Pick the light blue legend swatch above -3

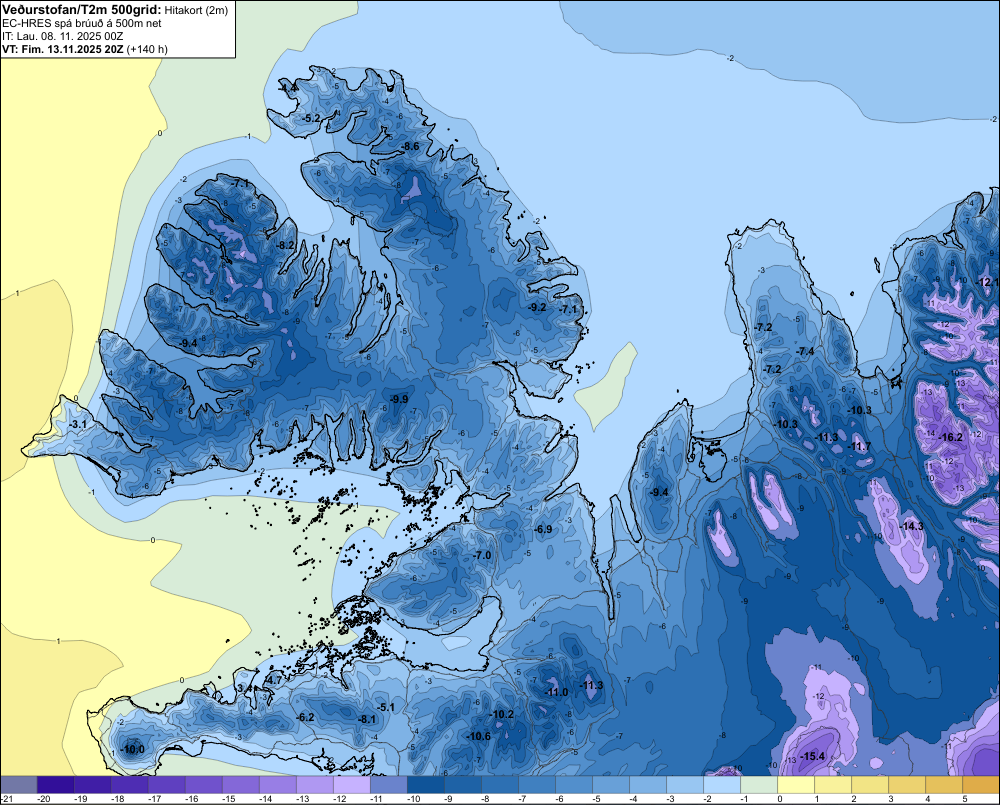(684, 785)
